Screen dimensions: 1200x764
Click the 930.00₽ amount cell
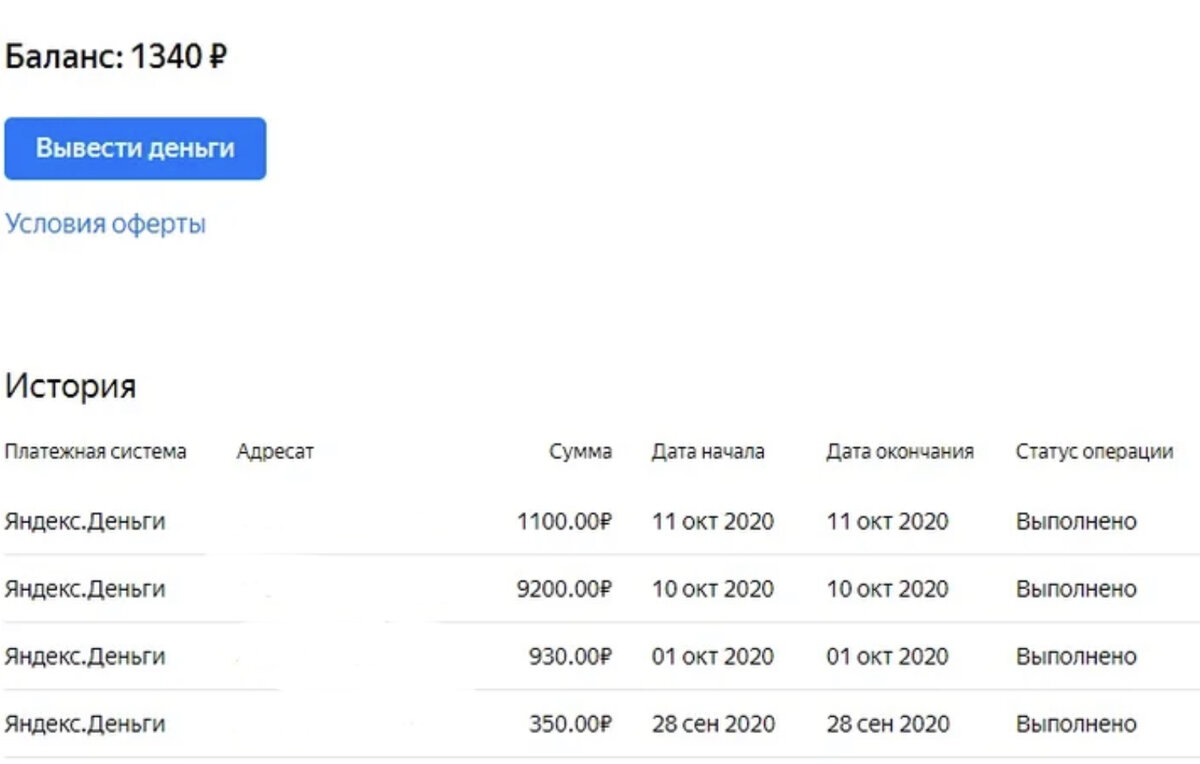570,657
